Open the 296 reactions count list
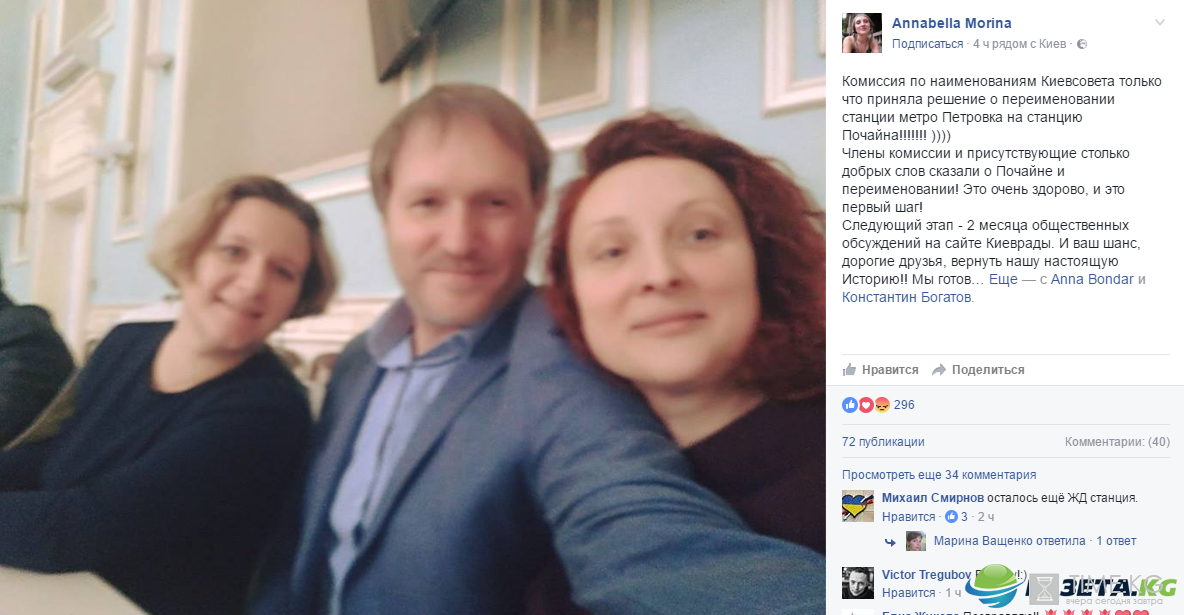The width and height of the screenshot is (1184, 615). [904, 405]
